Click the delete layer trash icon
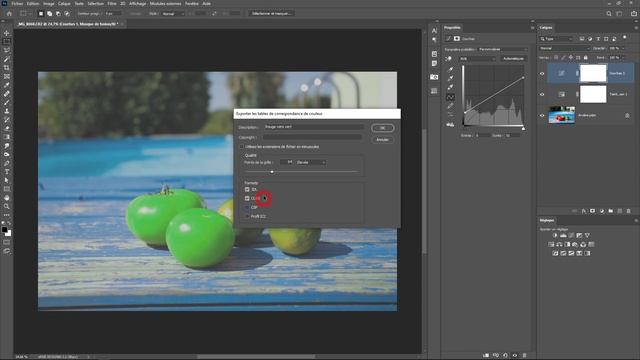Viewport: 640px width, 360px height. click(629, 211)
